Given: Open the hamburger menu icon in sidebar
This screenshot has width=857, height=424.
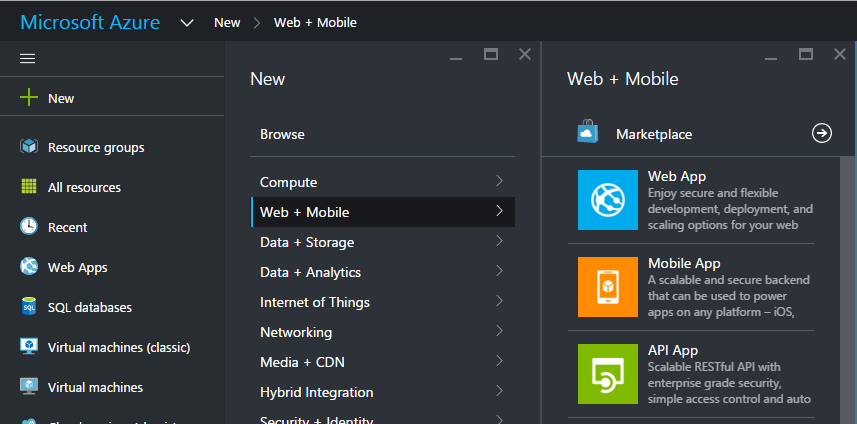Looking at the screenshot, I should coord(27,58).
